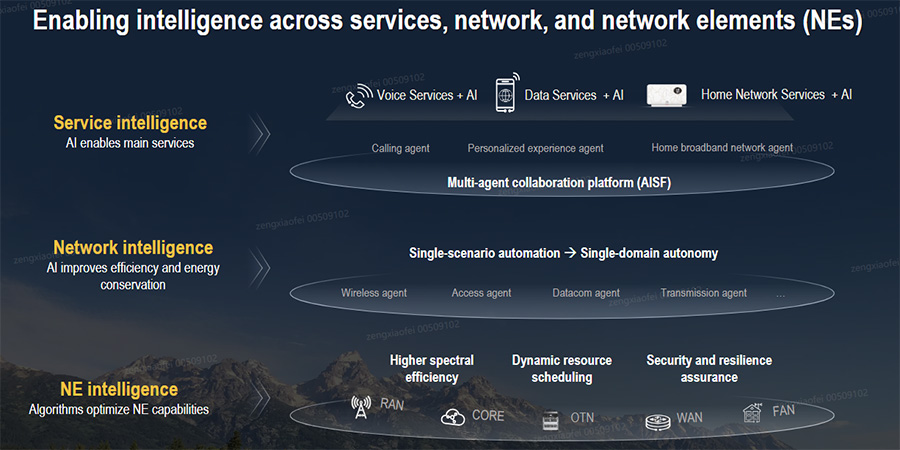
Task: Click the 'Datacom agent' label
Action: click(x=586, y=293)
